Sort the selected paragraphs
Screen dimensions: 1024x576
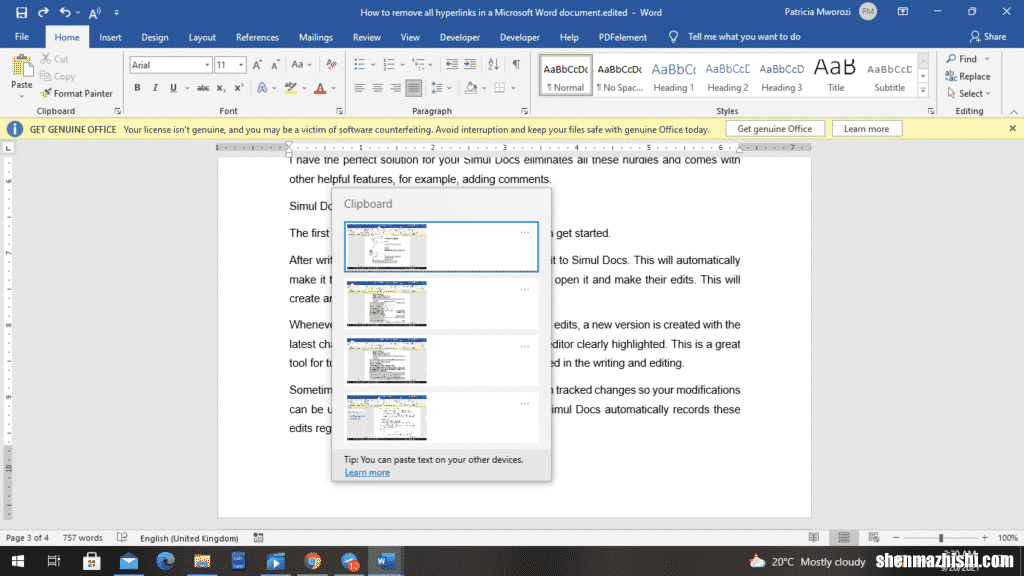pos(494,64)
